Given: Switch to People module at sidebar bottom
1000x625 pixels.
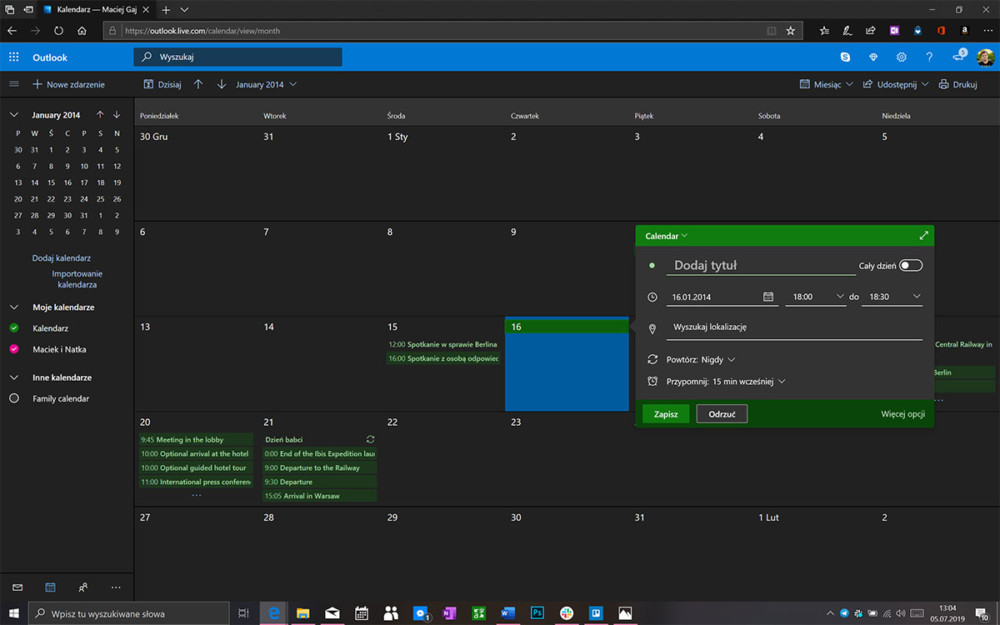Looking at the screenshot, I should click(x=83, y=587).
